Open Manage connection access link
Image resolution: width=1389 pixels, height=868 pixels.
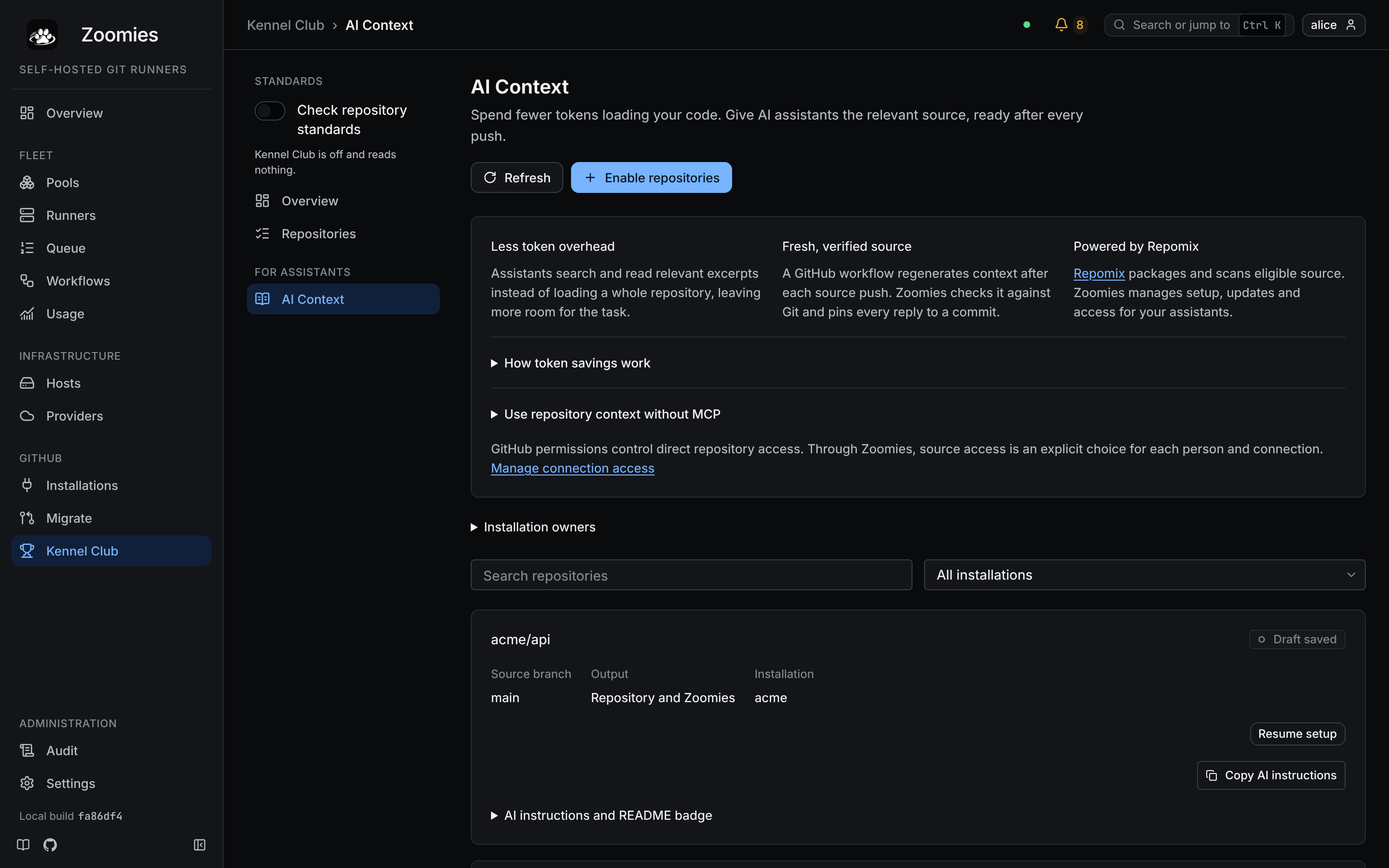(x=572, y=468)
